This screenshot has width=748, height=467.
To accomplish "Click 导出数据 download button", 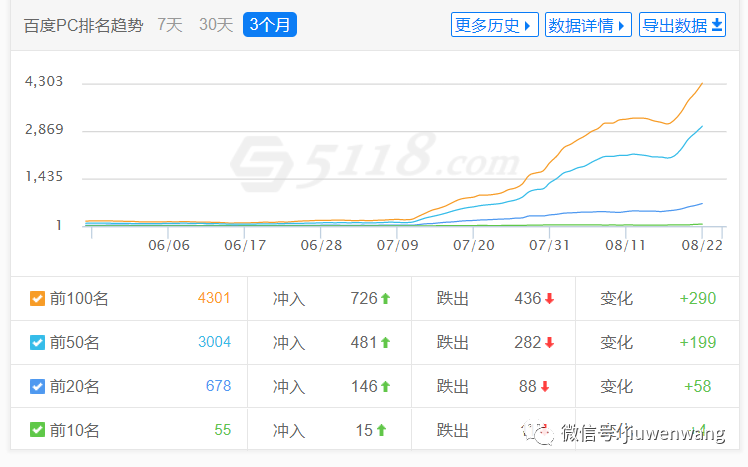I will point(683,25).
